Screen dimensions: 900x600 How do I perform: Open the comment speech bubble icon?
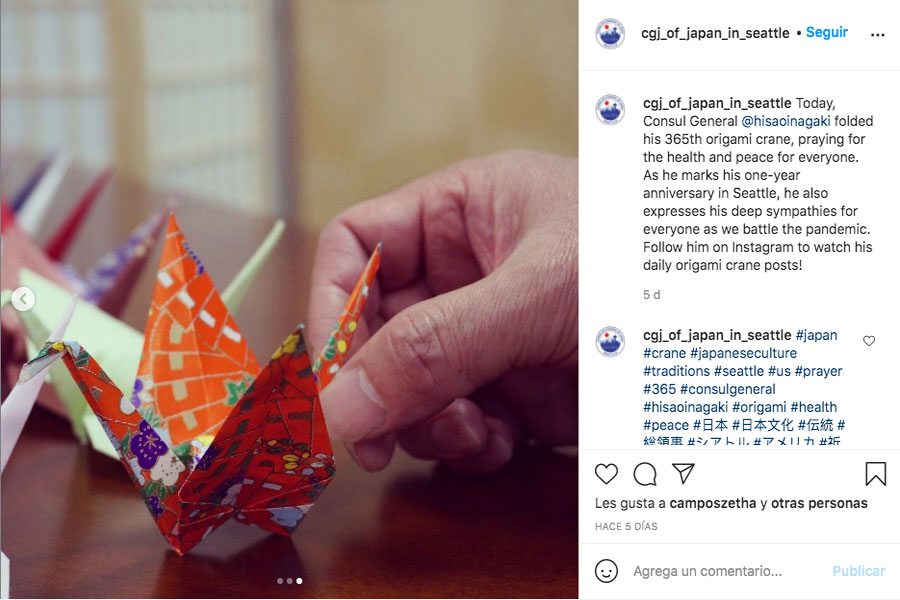[645, 474]
